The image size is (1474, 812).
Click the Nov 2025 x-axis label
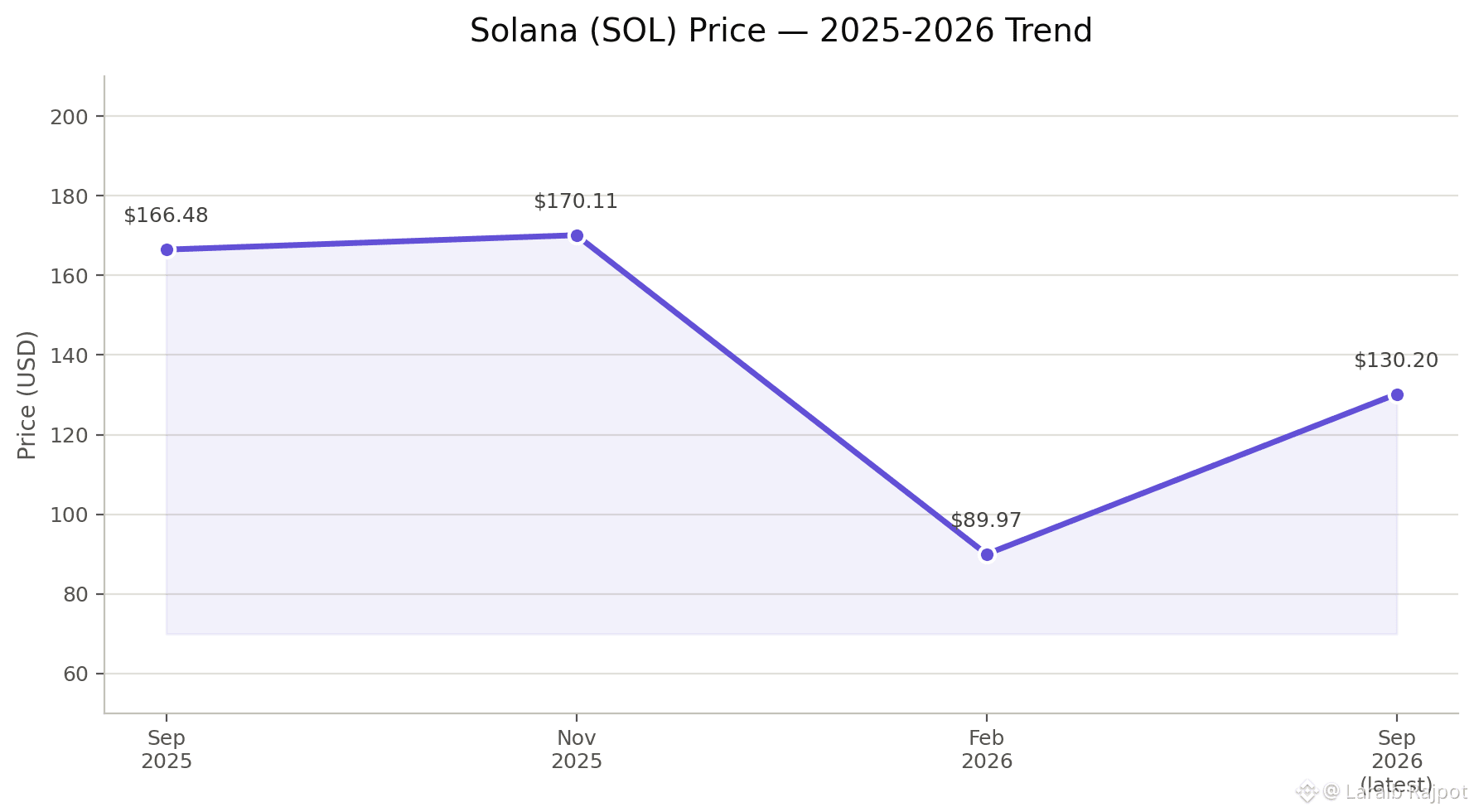coord(577,750)
